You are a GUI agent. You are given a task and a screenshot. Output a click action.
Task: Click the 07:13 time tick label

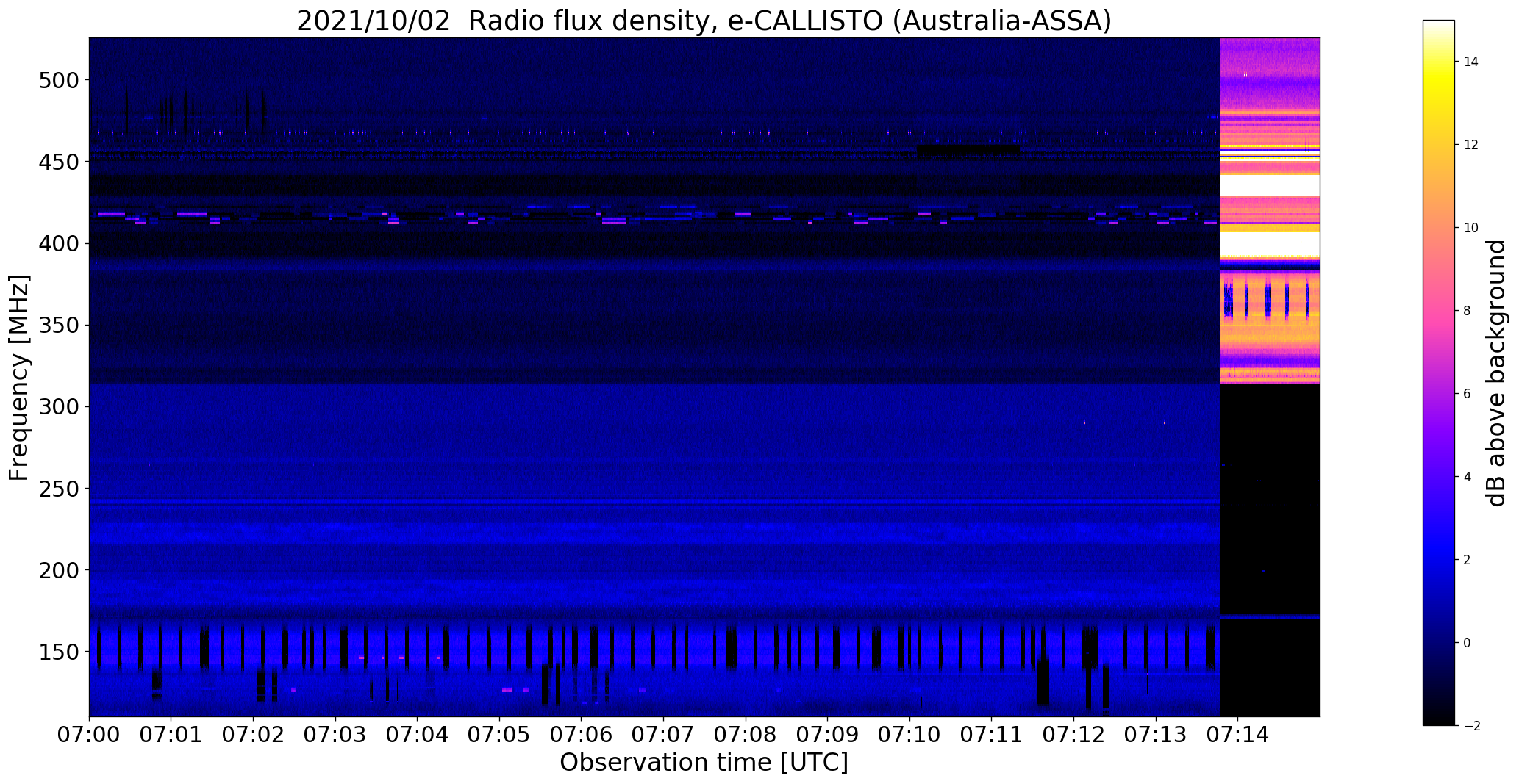click(x=1156, y=734)
